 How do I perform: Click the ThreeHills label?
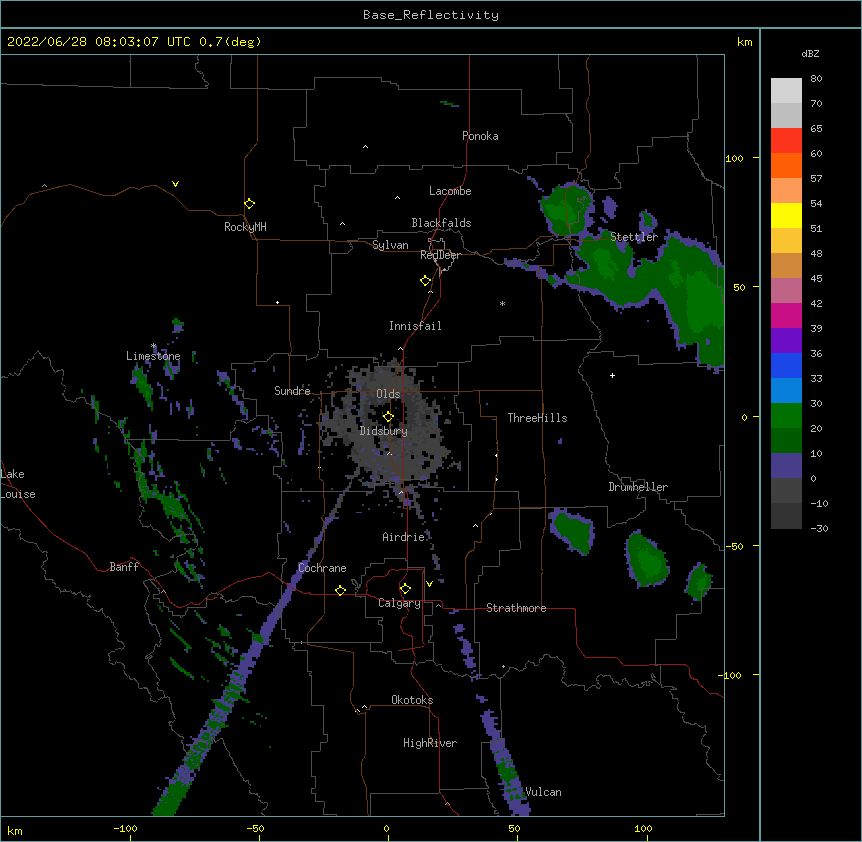tap(537, 418)
